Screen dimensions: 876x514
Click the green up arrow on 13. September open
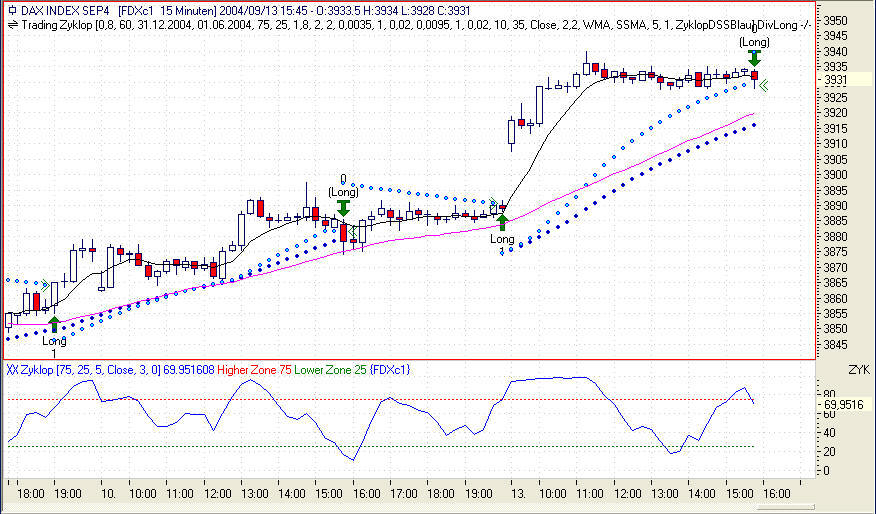pyautogui.click(x=502, y=222)
